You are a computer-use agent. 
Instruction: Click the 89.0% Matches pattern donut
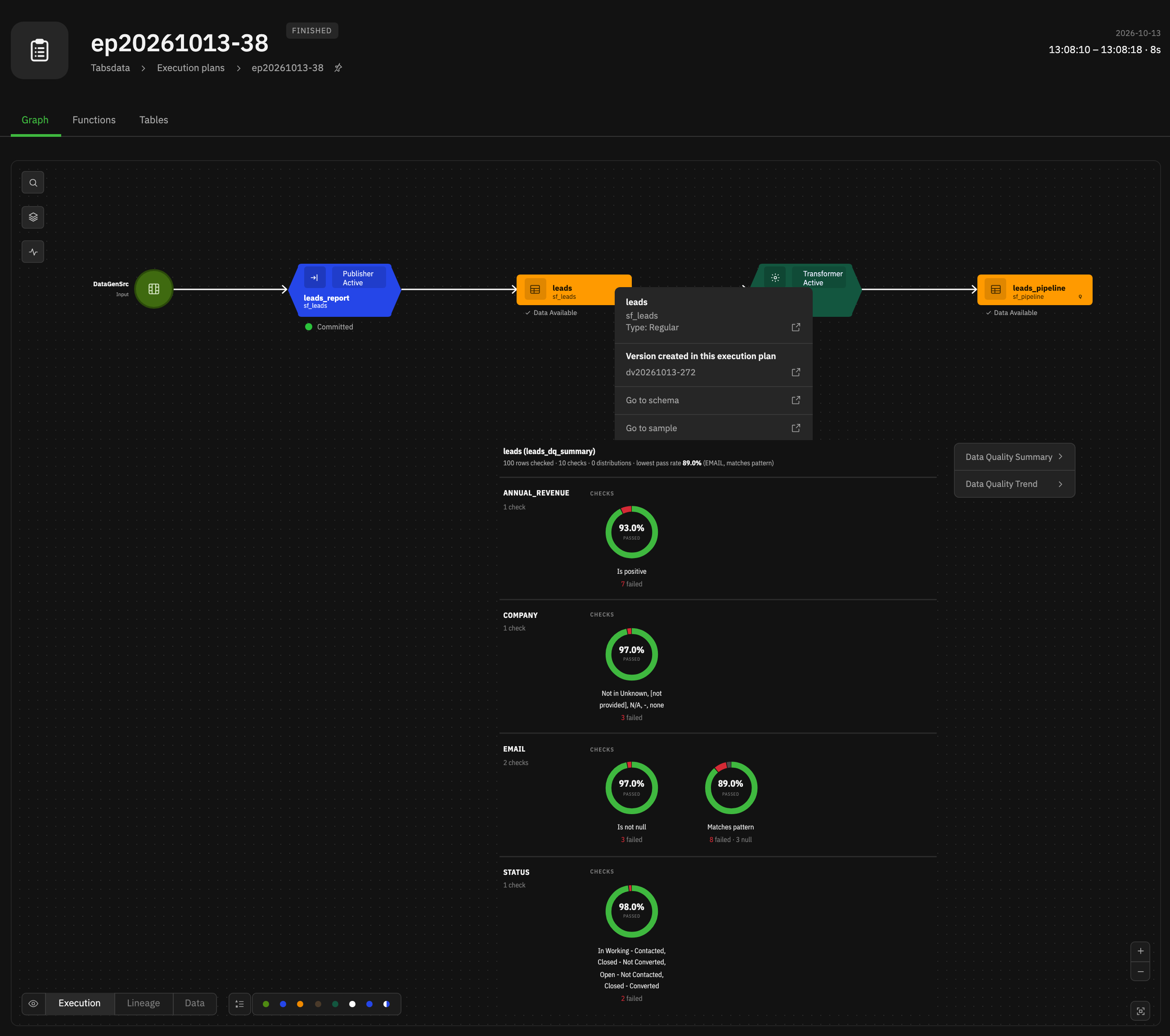point(730,788)
